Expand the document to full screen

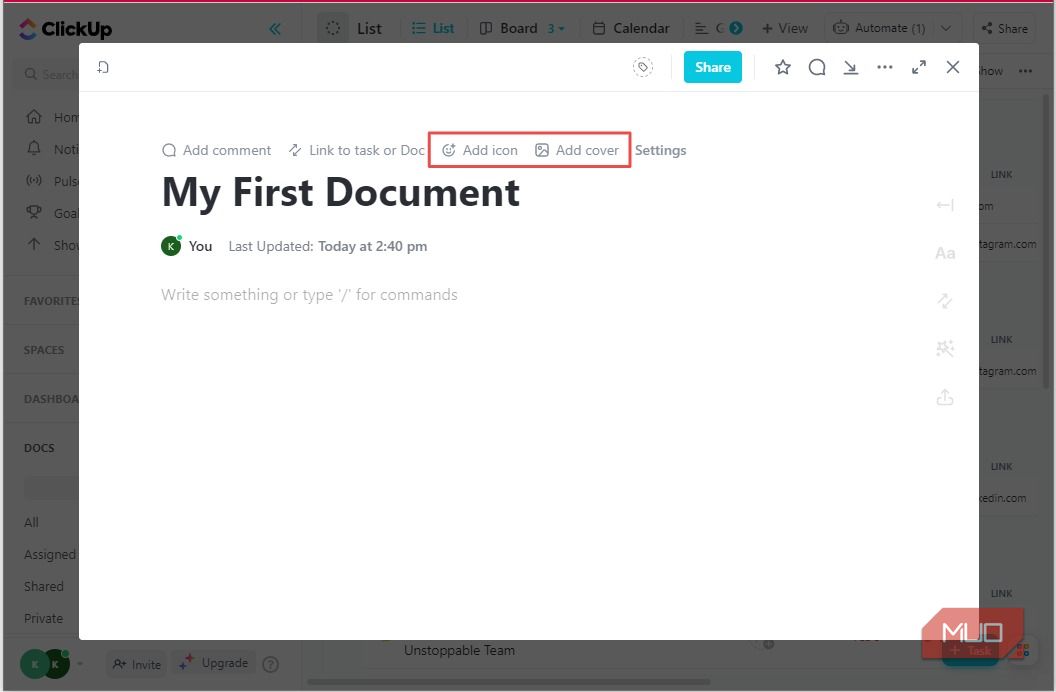pyautogui.click(x=919, y=67)
